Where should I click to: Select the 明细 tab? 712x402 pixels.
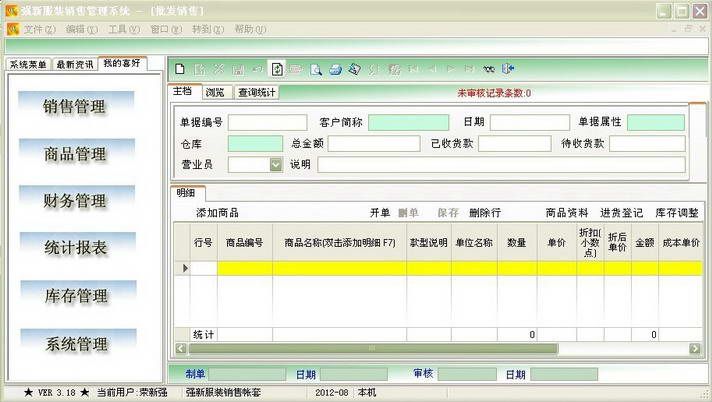click(x=186, y=193)
